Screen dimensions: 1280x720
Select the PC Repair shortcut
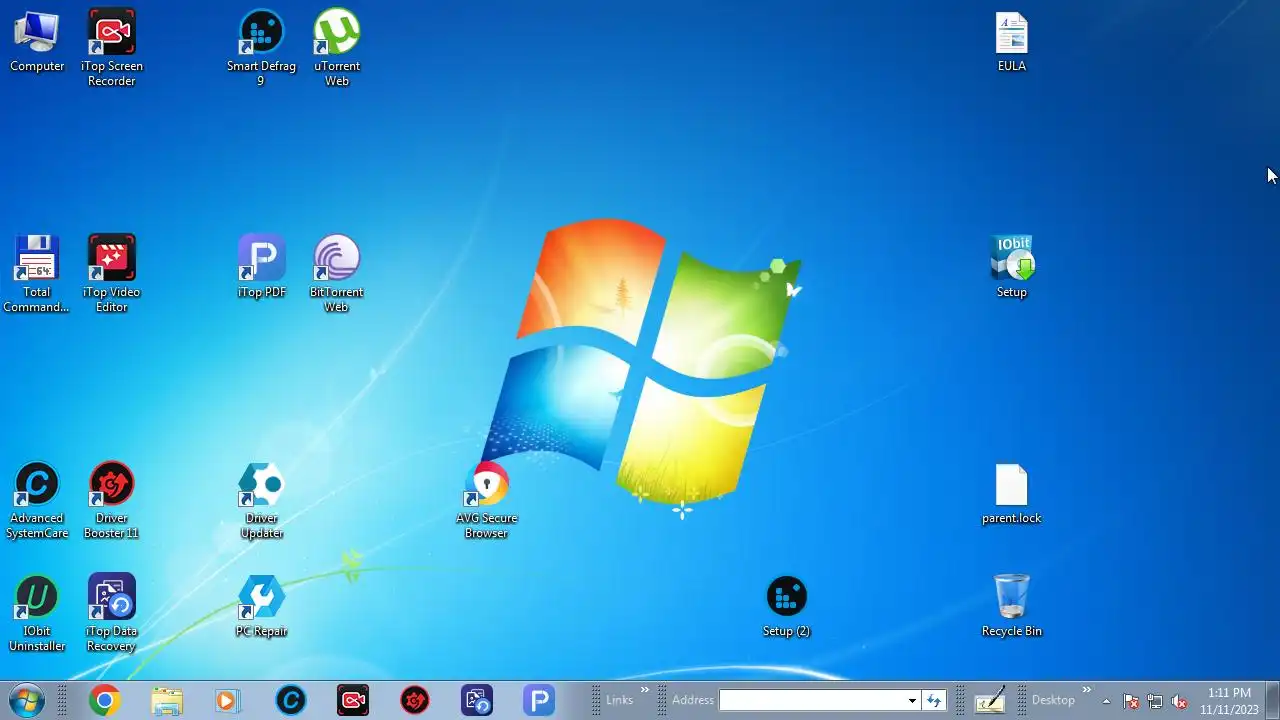pyautogui.click(x=261, y=607)
